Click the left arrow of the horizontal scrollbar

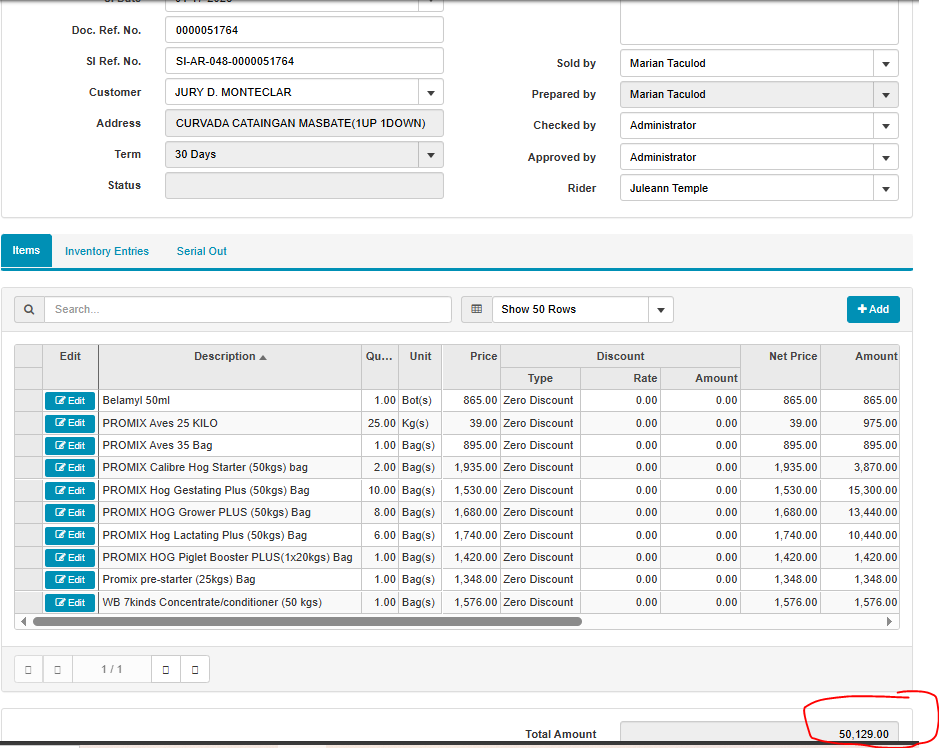pyautogui.click(x=23, y=621)
